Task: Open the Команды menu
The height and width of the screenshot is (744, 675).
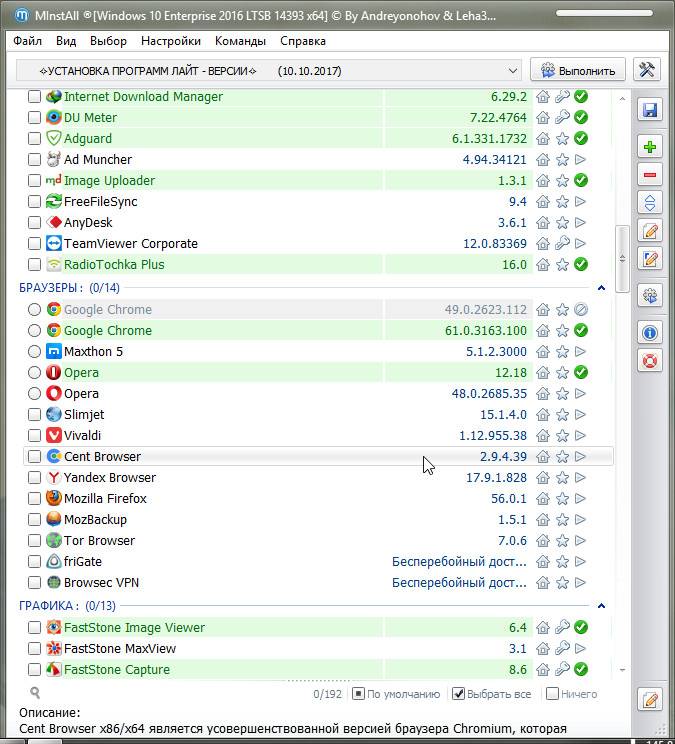Action: coord(240,41)
